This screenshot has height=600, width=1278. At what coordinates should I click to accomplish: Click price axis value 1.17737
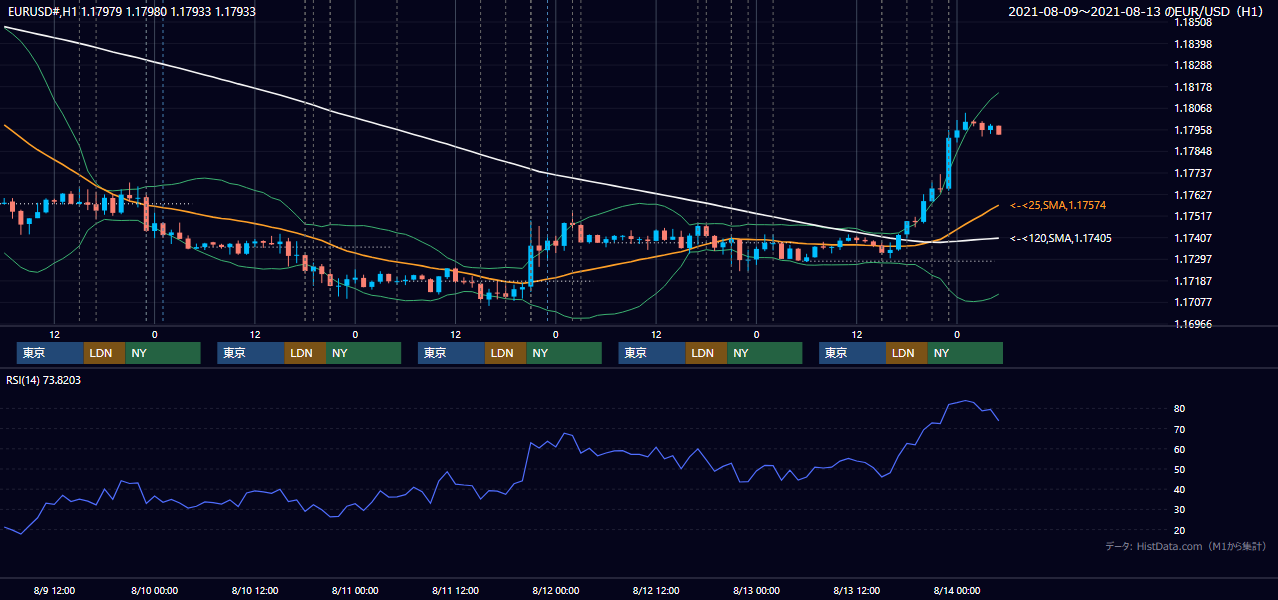pos(1193,173)
